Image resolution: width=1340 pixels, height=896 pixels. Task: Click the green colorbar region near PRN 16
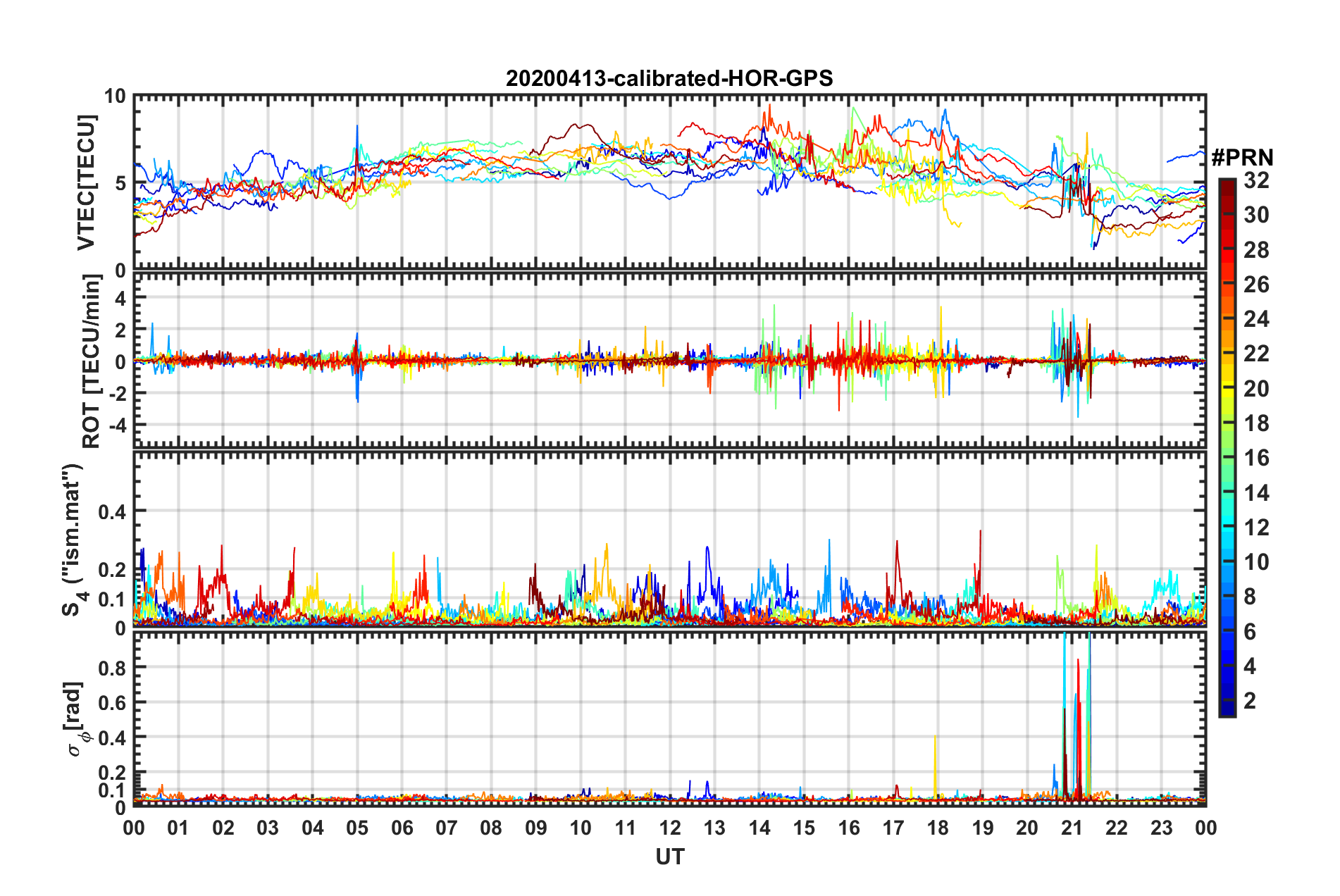[x=1227, y=459]
